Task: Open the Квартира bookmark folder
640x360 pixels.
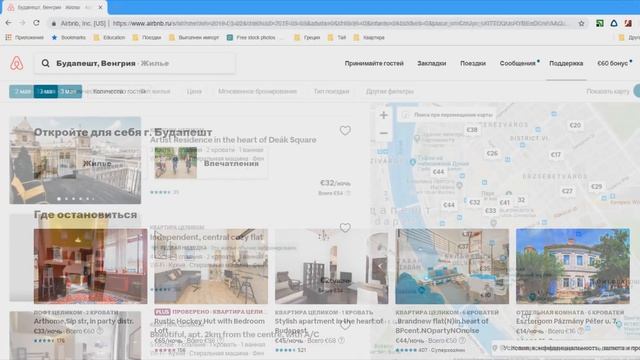Action: coord(369,37)
